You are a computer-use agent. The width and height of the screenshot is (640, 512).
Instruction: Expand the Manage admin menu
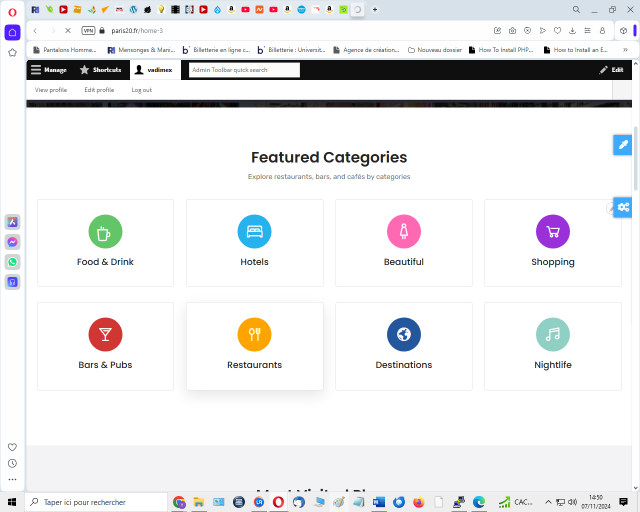coord(49,70)
